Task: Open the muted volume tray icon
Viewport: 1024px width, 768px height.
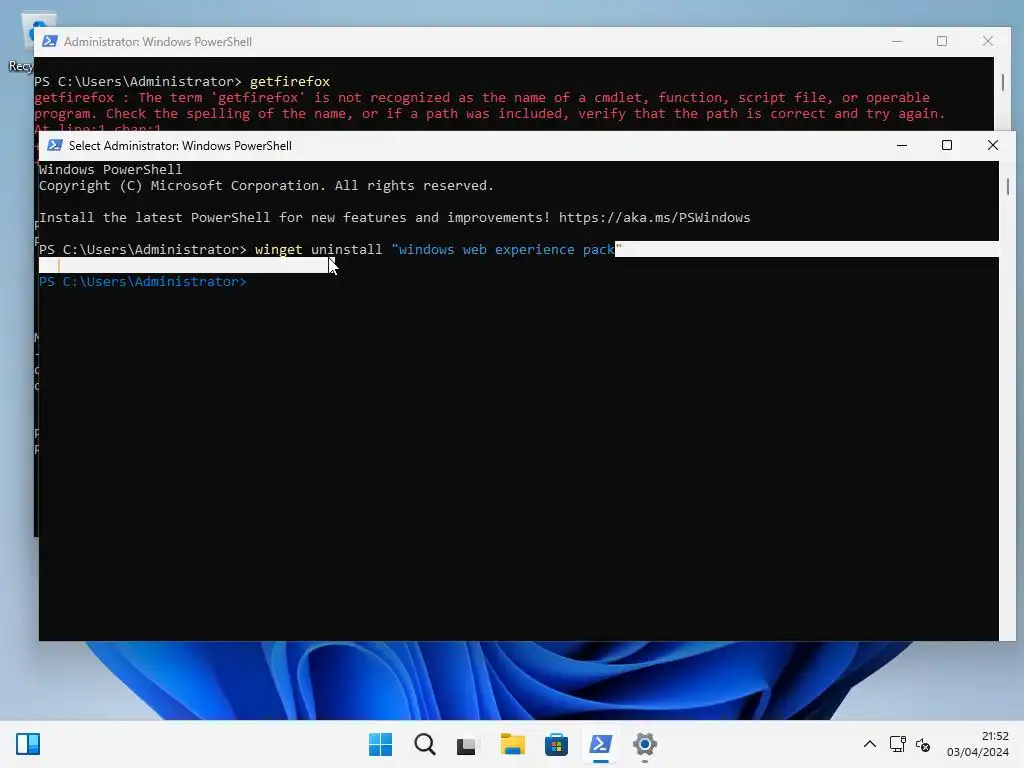Action: (x=923, y=744)
